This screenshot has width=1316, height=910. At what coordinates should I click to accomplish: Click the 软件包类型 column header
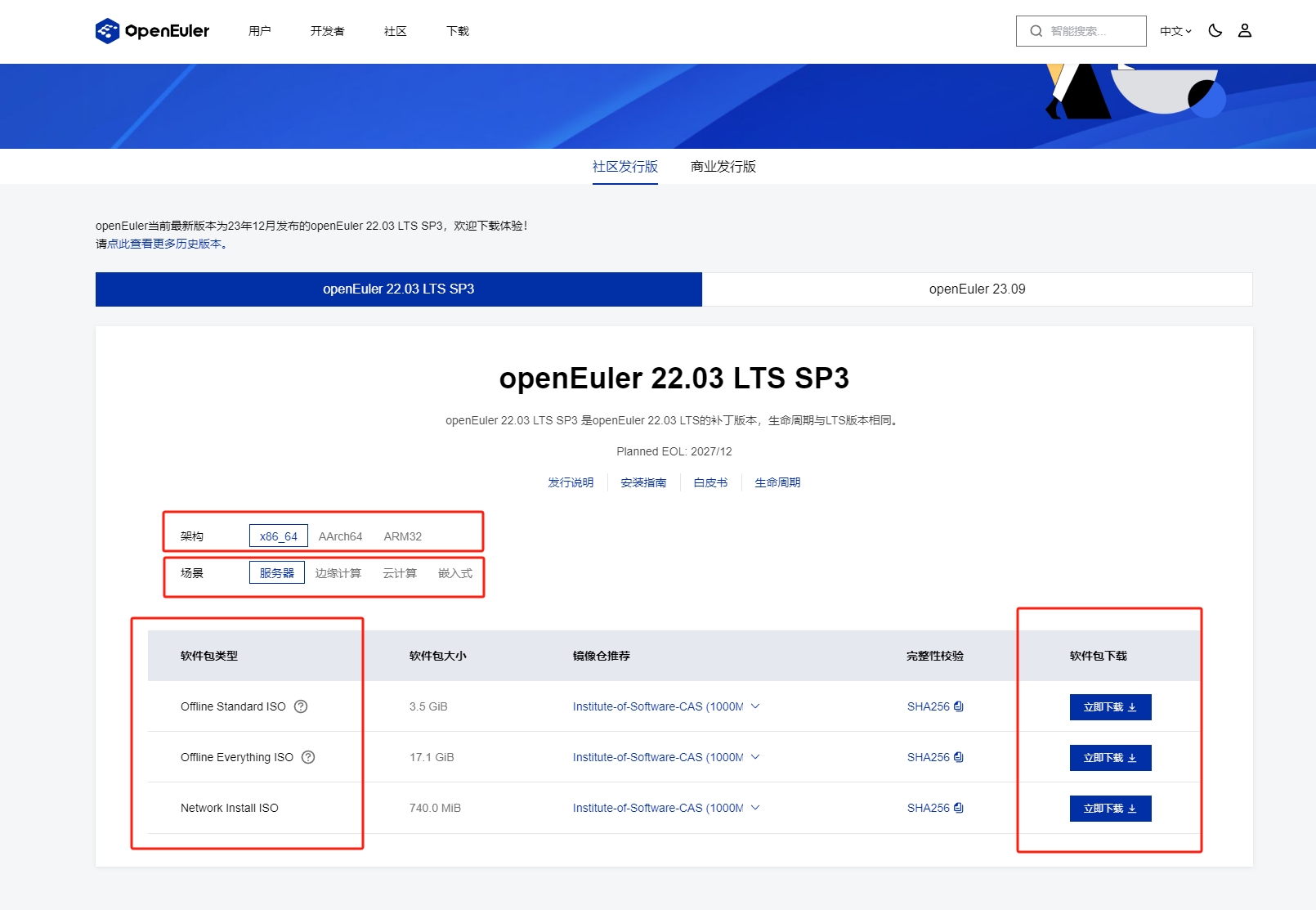point(209,656)
